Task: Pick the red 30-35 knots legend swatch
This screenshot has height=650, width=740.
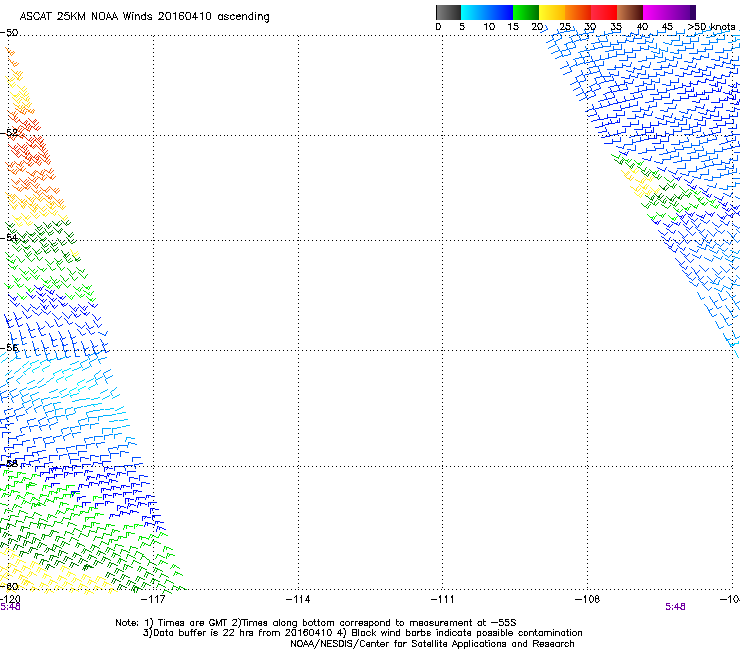Action: pos(604,12)
